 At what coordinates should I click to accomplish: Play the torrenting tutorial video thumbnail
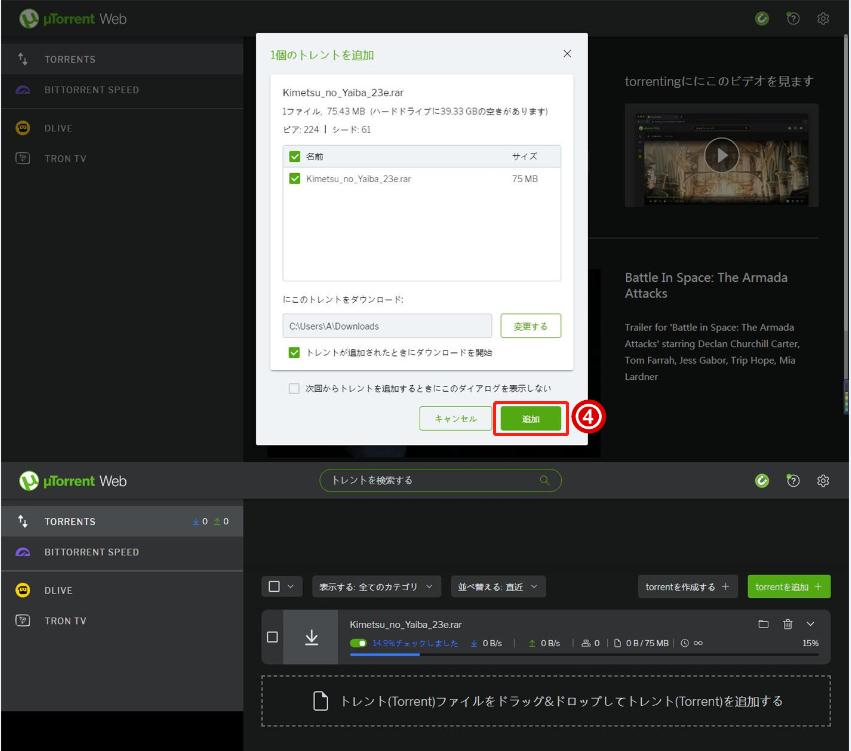pyautogui.click(x=721, y=155)
